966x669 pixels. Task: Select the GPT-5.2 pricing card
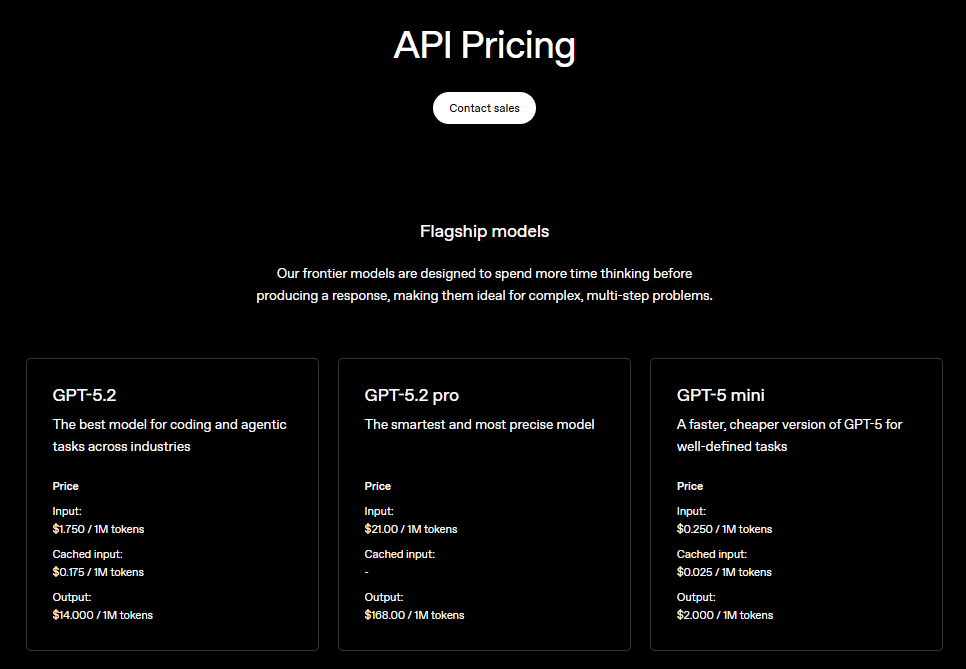point(172,503)
